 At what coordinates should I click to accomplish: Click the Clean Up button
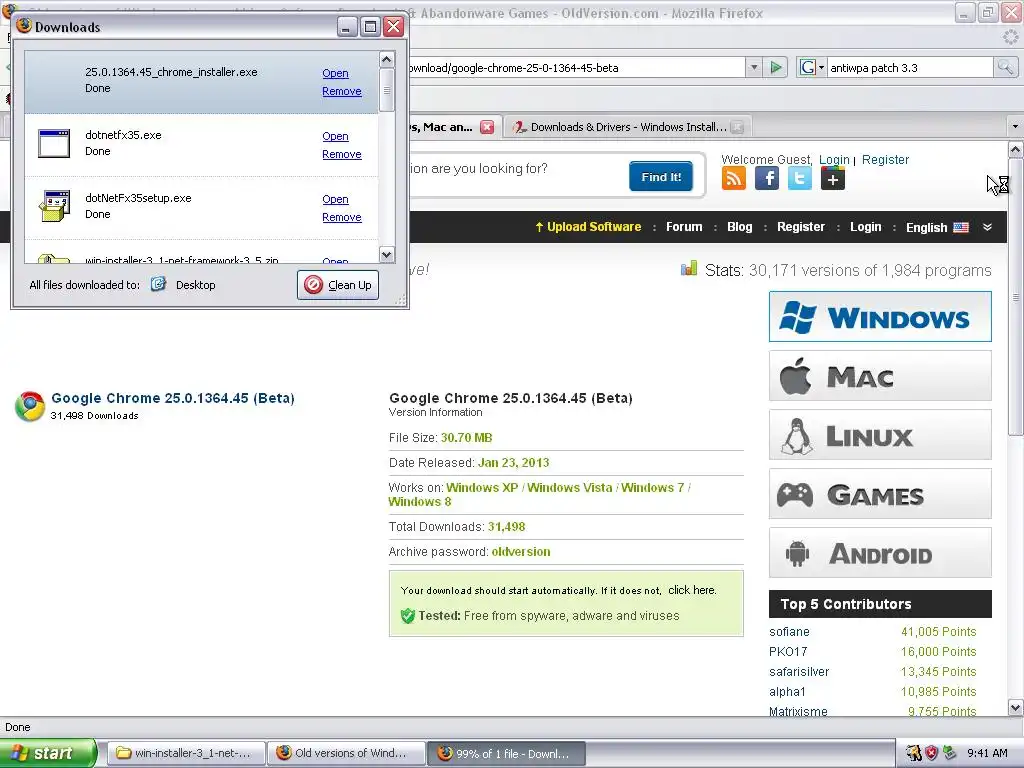click(338, 285)
